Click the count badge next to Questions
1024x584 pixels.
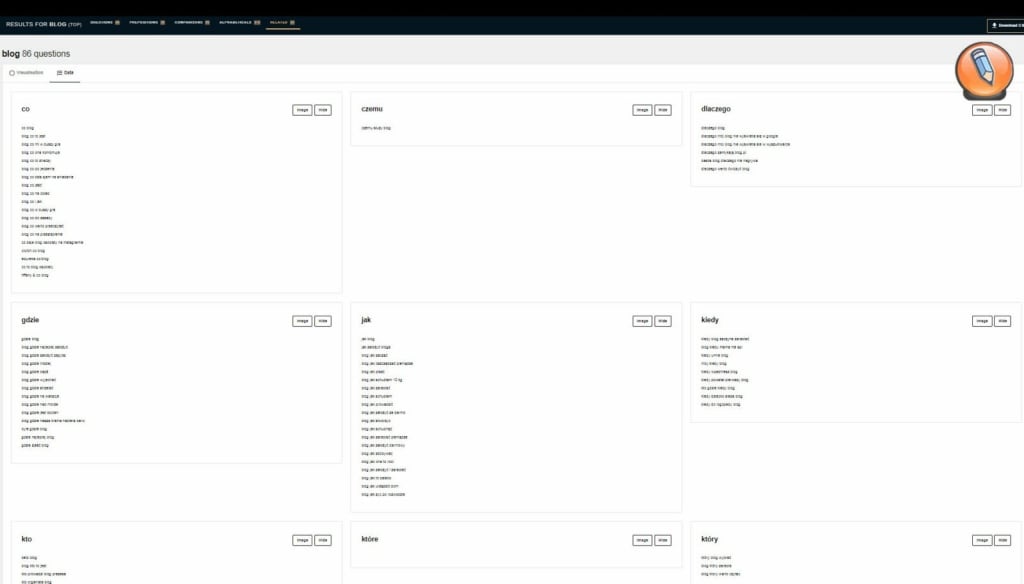(117, 23)
